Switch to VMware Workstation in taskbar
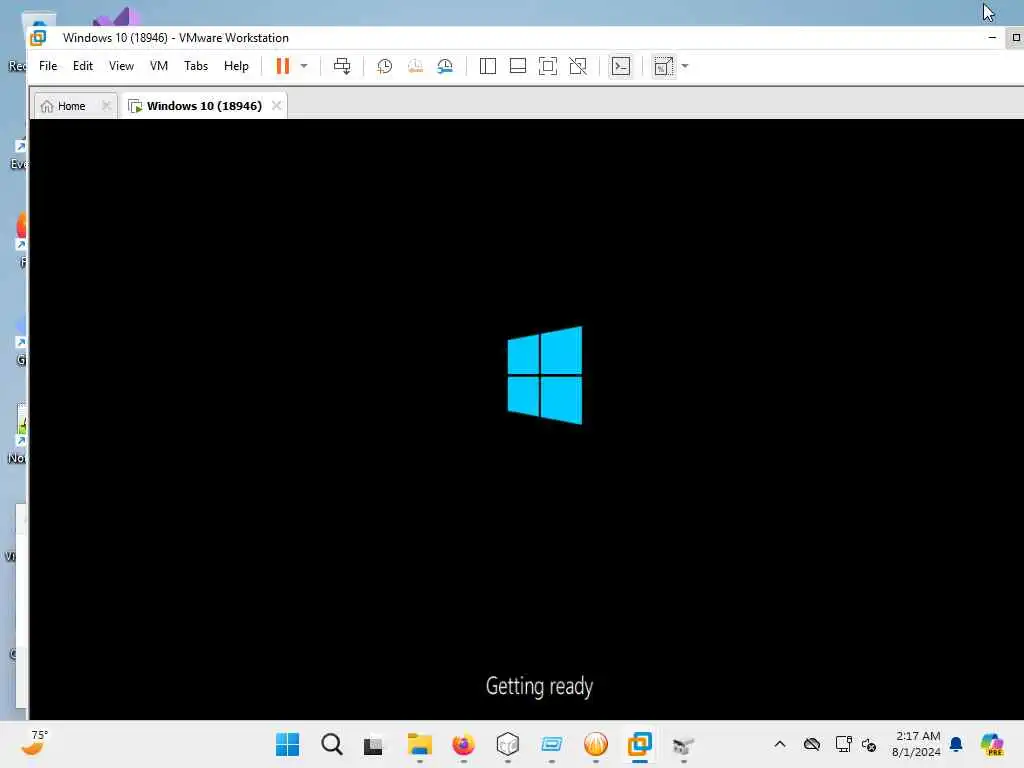Screen dimensions: 1024x768 639,744
